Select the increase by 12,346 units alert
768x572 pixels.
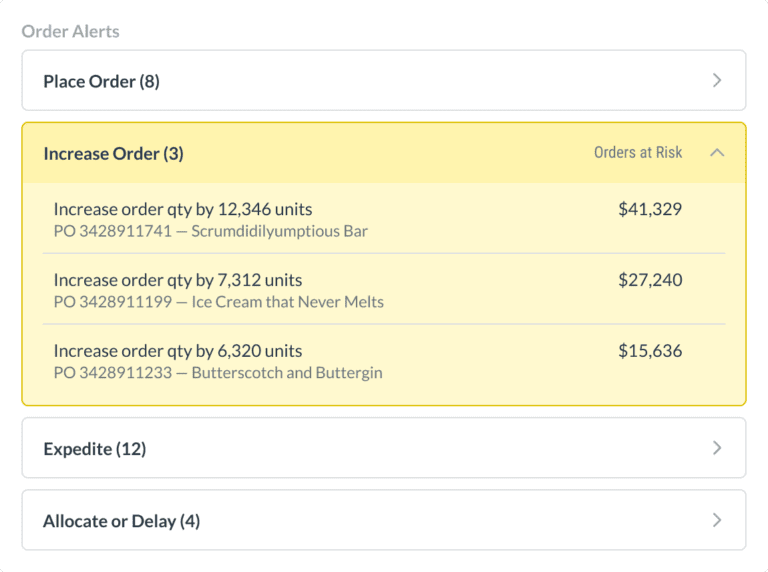pyautogui.click(x=183, y=209)
